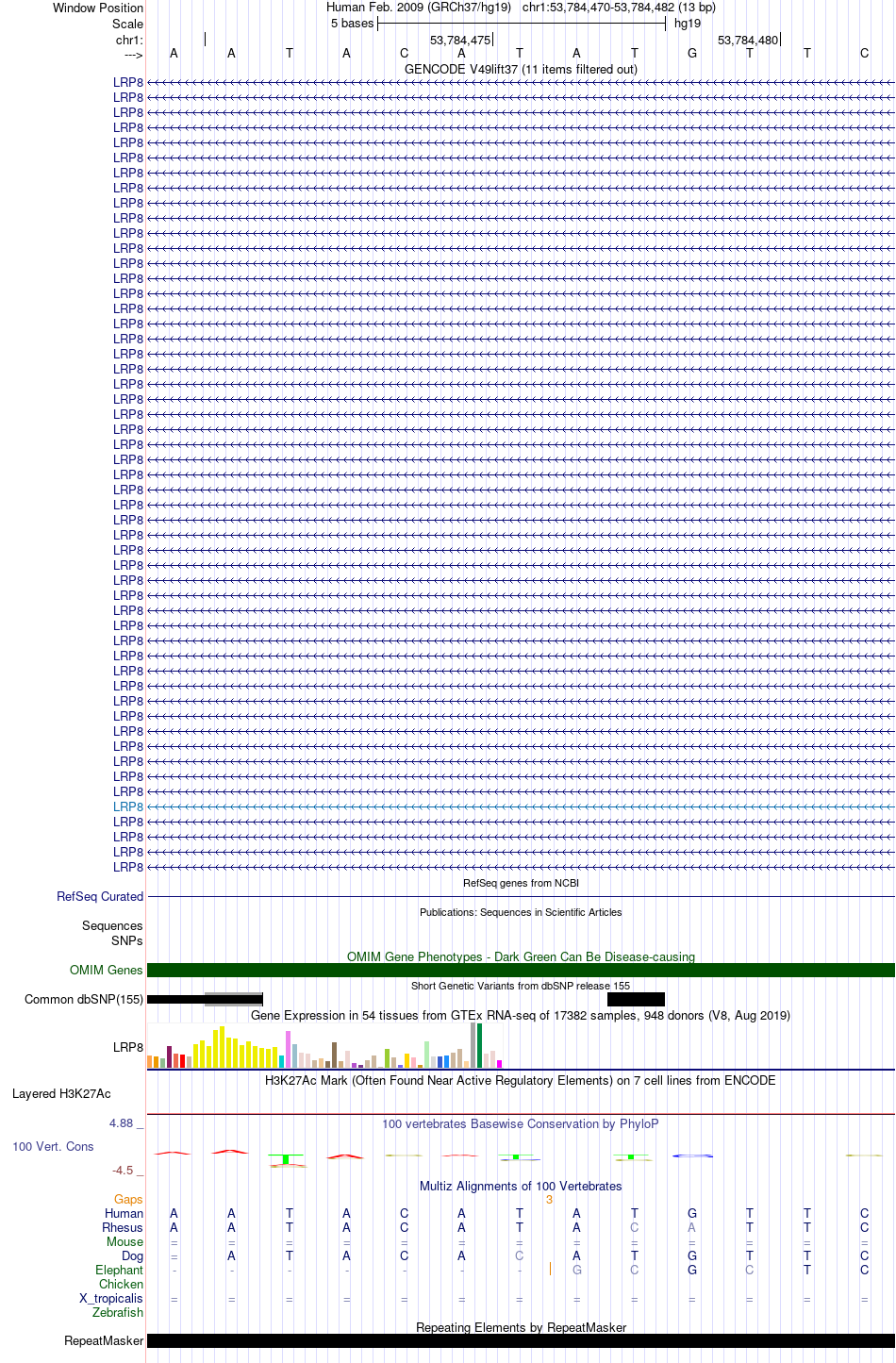Click the orange Gaps row label
The width and height of the screenshot is (896, 1363).
coord(128,1199)
